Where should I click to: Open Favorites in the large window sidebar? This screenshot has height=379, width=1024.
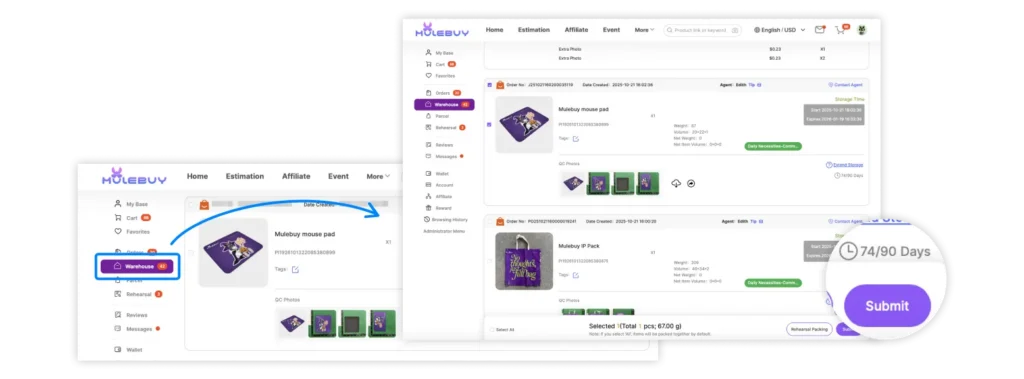(440, 76)
